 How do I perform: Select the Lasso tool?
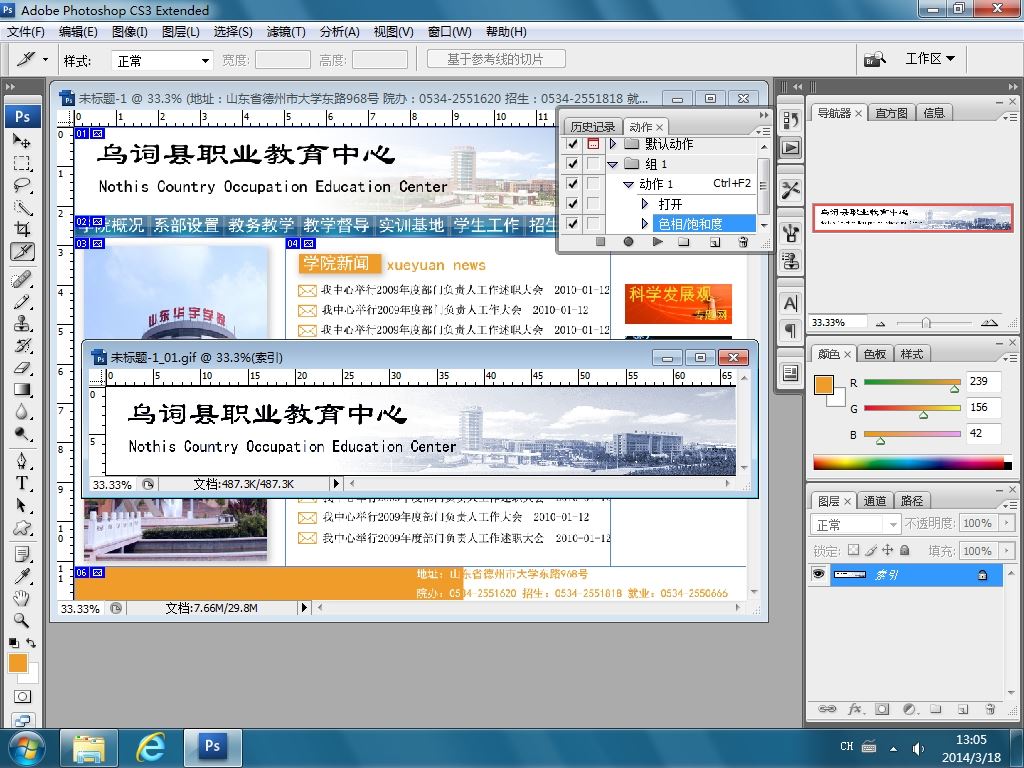pyautogui.click(x=22, y=185)
